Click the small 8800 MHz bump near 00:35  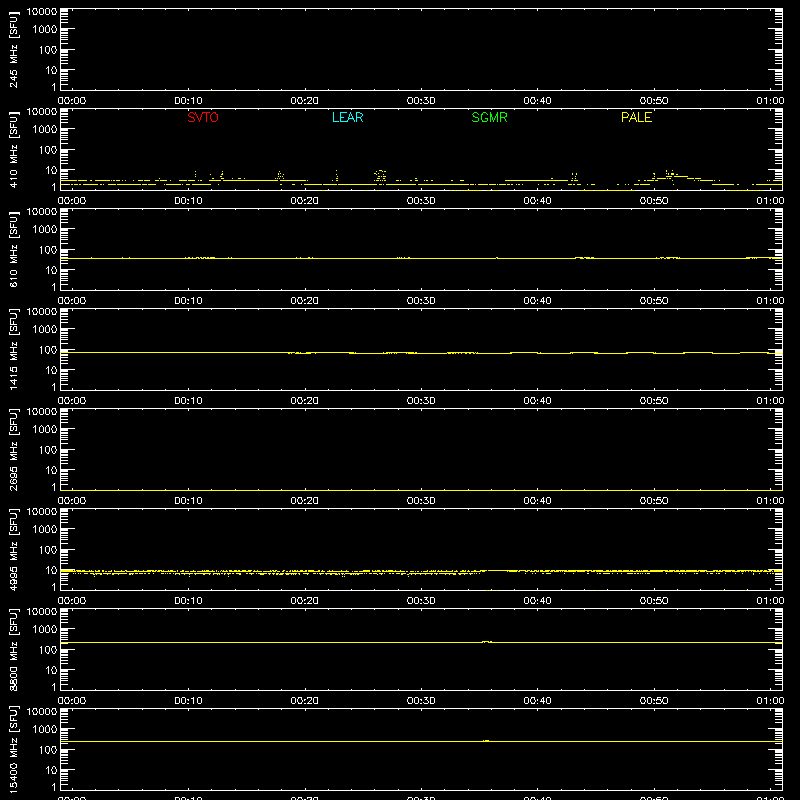click(x=487, y=641)
